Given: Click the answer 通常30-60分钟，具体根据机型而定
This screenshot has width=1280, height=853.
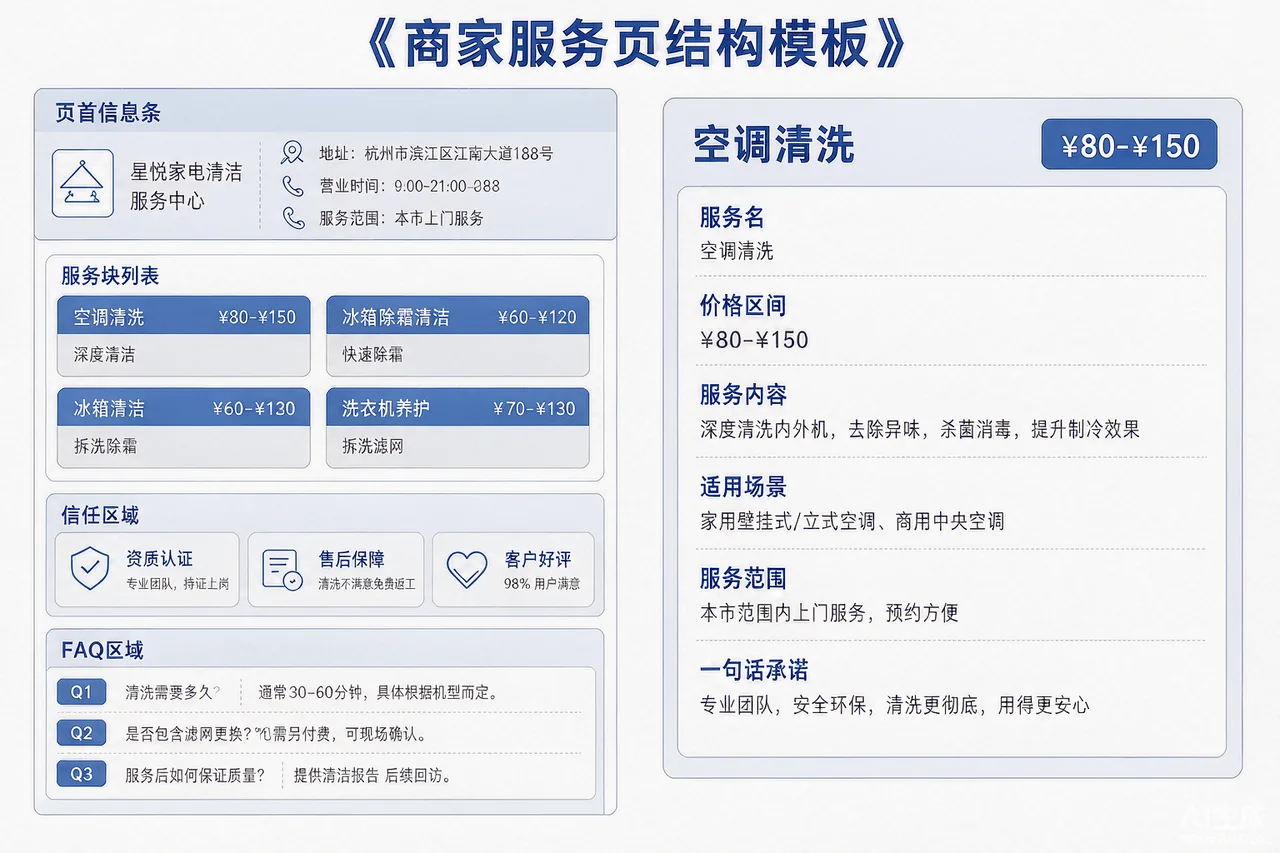Looking at the screenshot, I should pyautogui.click(x=378, y=692).
